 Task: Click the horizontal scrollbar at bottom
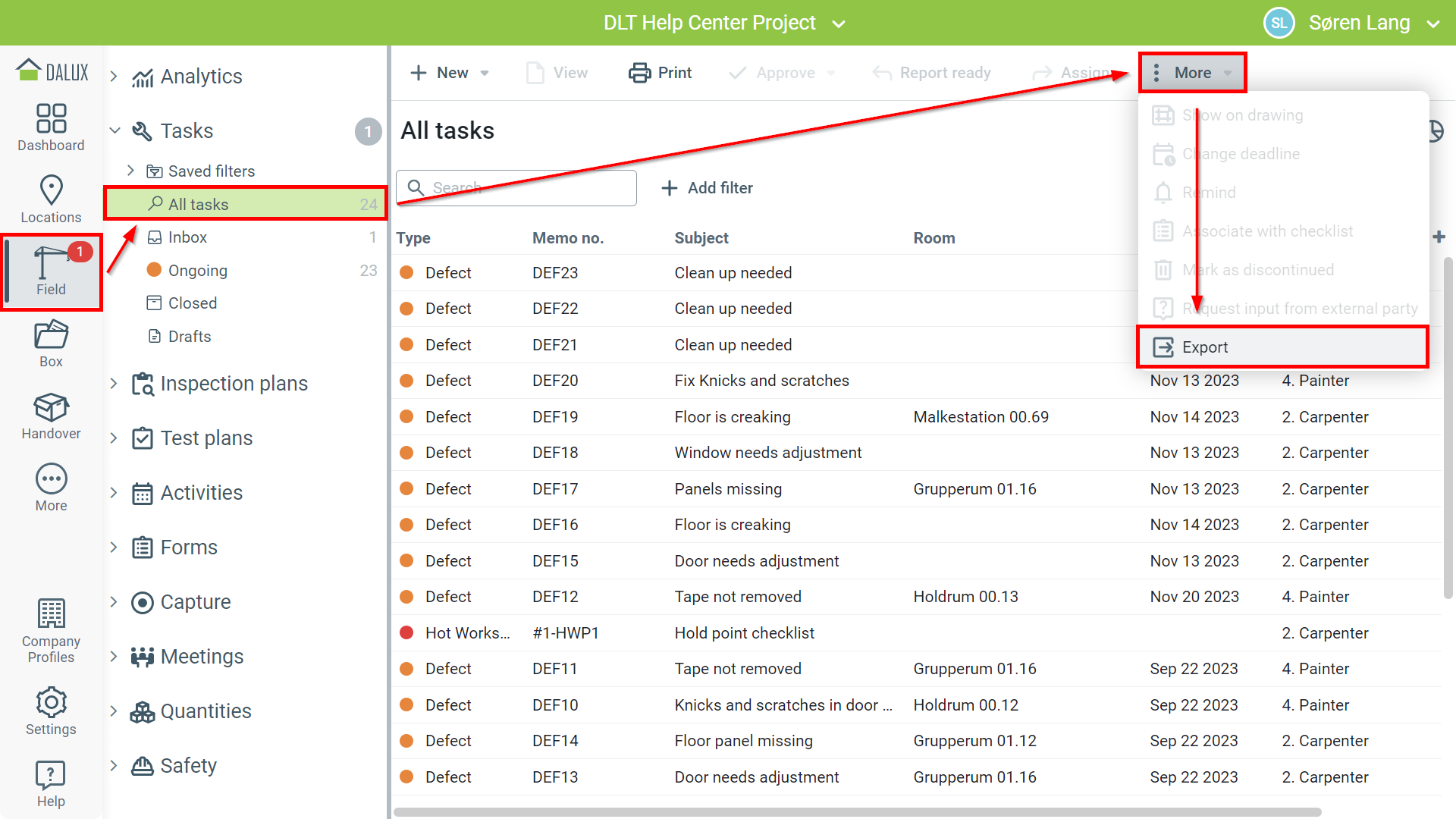click(857, 812)
